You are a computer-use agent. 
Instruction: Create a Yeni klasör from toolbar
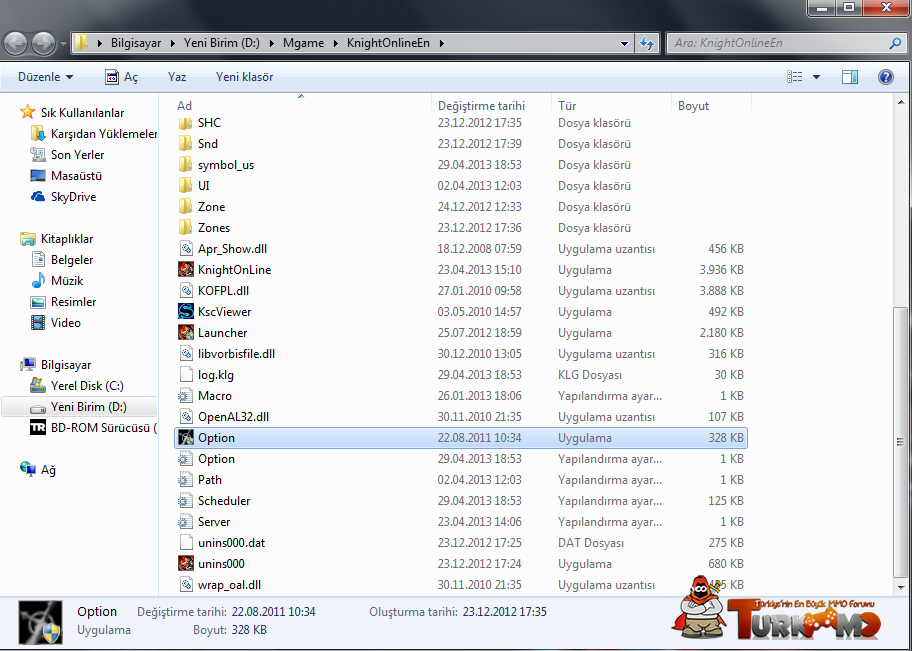244,77
